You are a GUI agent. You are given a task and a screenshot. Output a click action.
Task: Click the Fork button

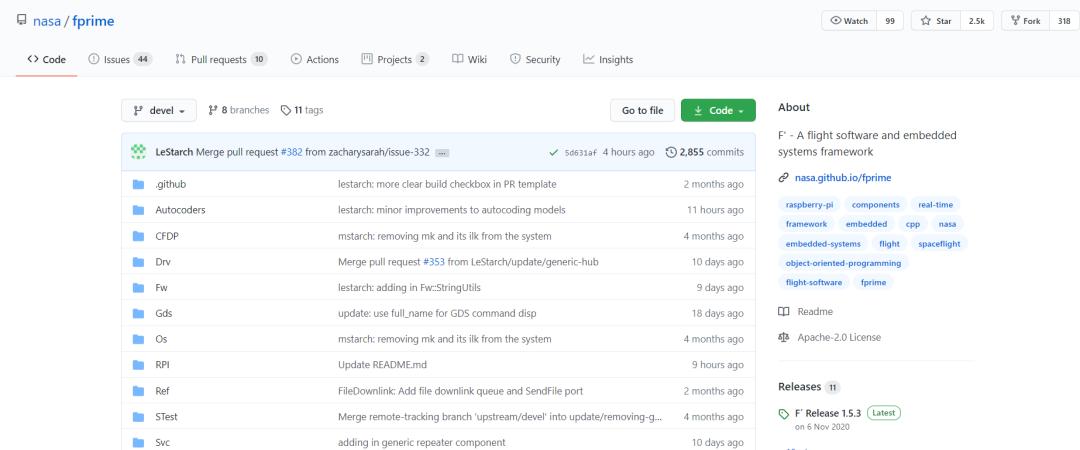pos(1026,21)
